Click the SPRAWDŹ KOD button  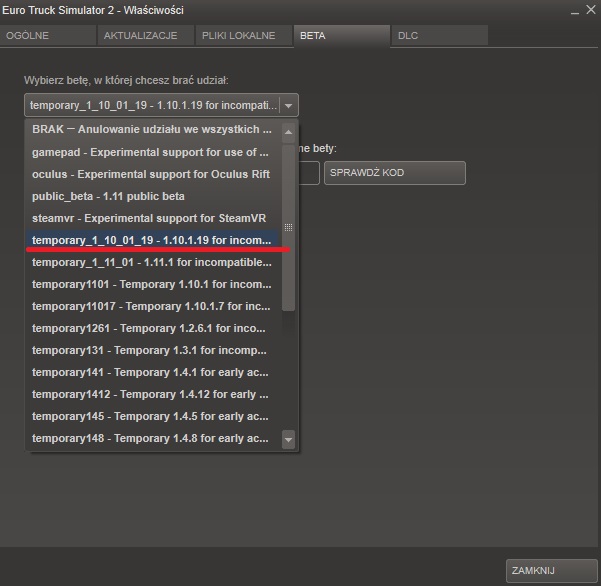point(395,173)
